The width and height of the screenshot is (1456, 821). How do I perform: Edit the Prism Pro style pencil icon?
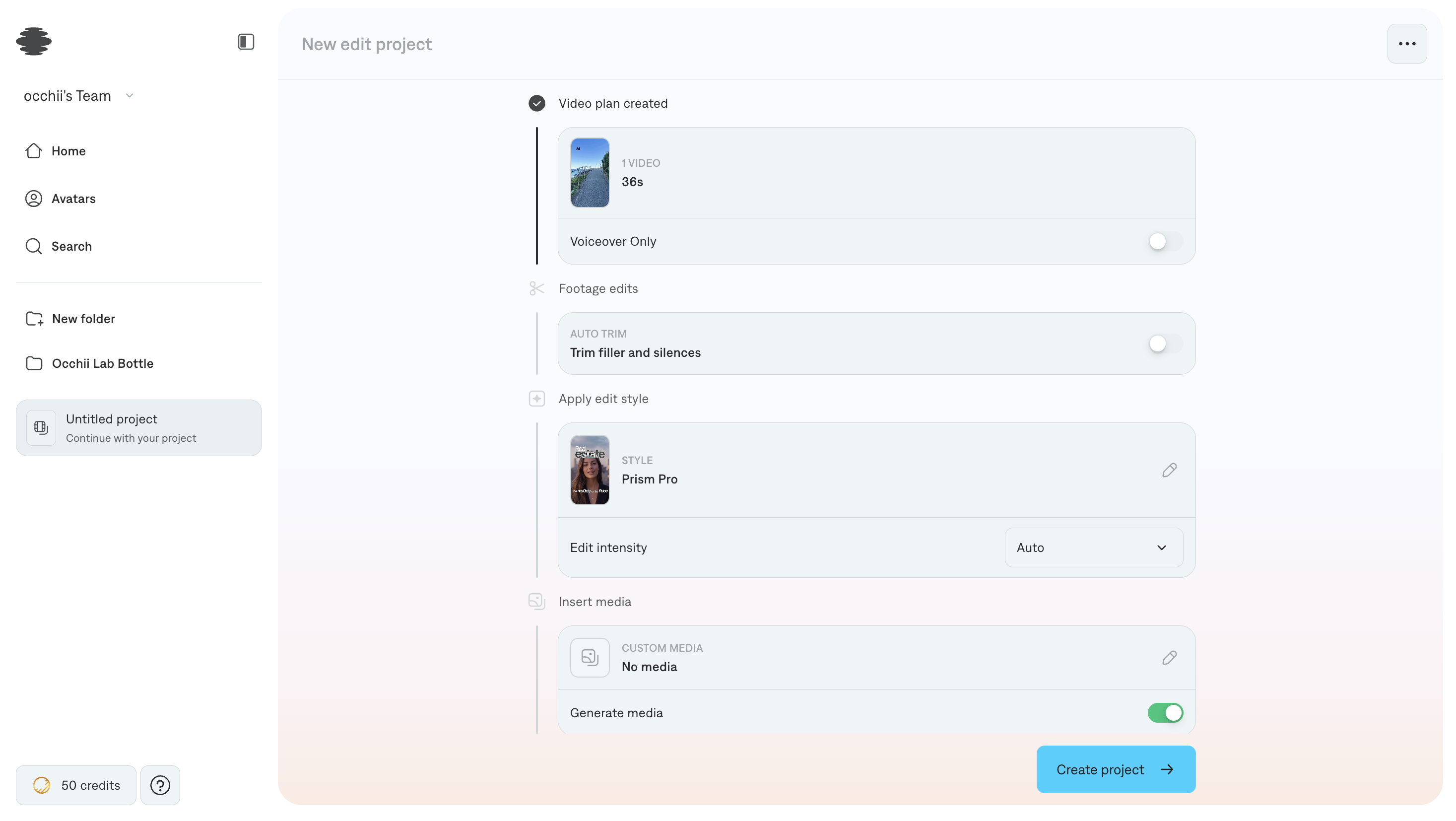[x=1170, y=470]
